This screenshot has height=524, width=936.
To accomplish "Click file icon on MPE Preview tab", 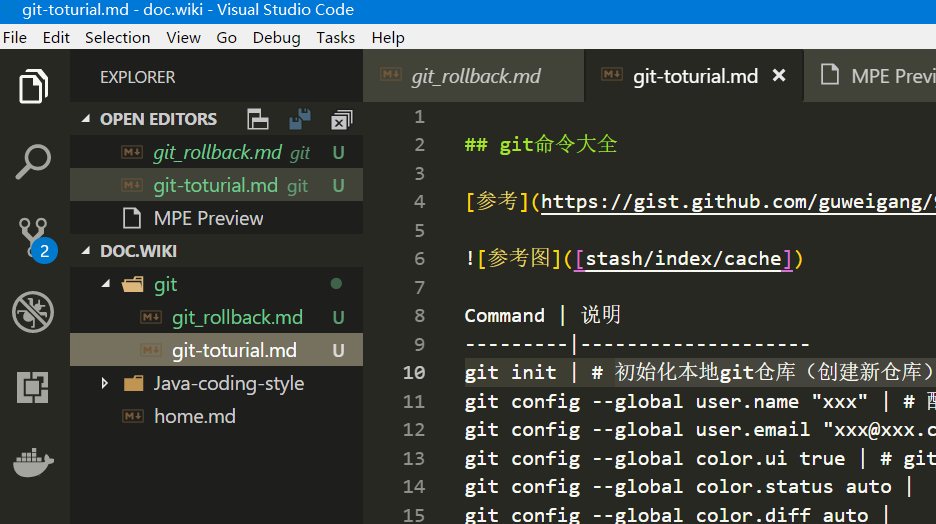I will (x=830, y=75).
